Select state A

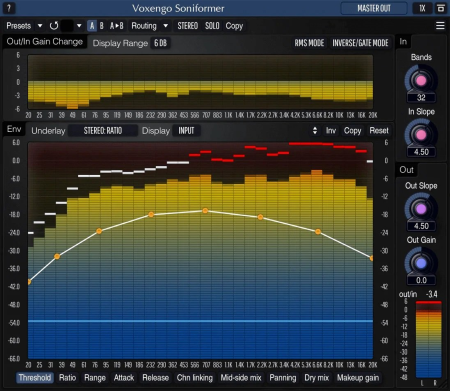pyautogui.click(x=92, y=26)
